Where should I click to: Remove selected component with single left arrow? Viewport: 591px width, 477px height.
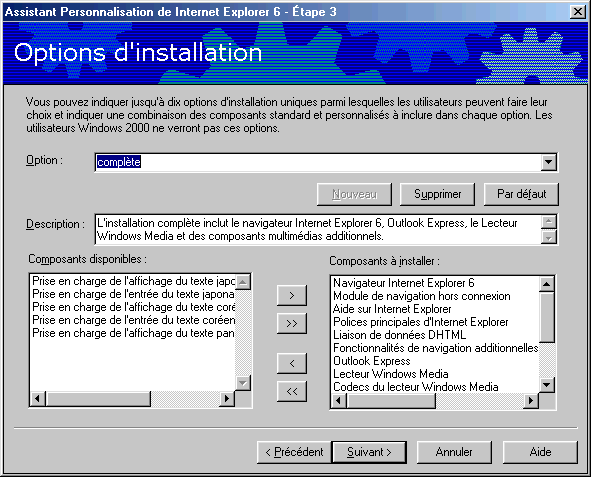292,364
